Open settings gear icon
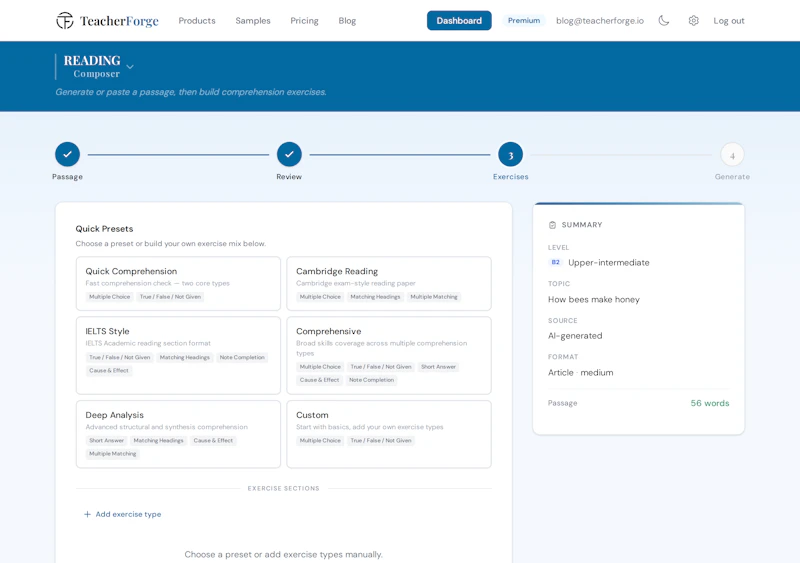This screenshot has height=563, width=800. pyautogui.click(x=693, y=20)
